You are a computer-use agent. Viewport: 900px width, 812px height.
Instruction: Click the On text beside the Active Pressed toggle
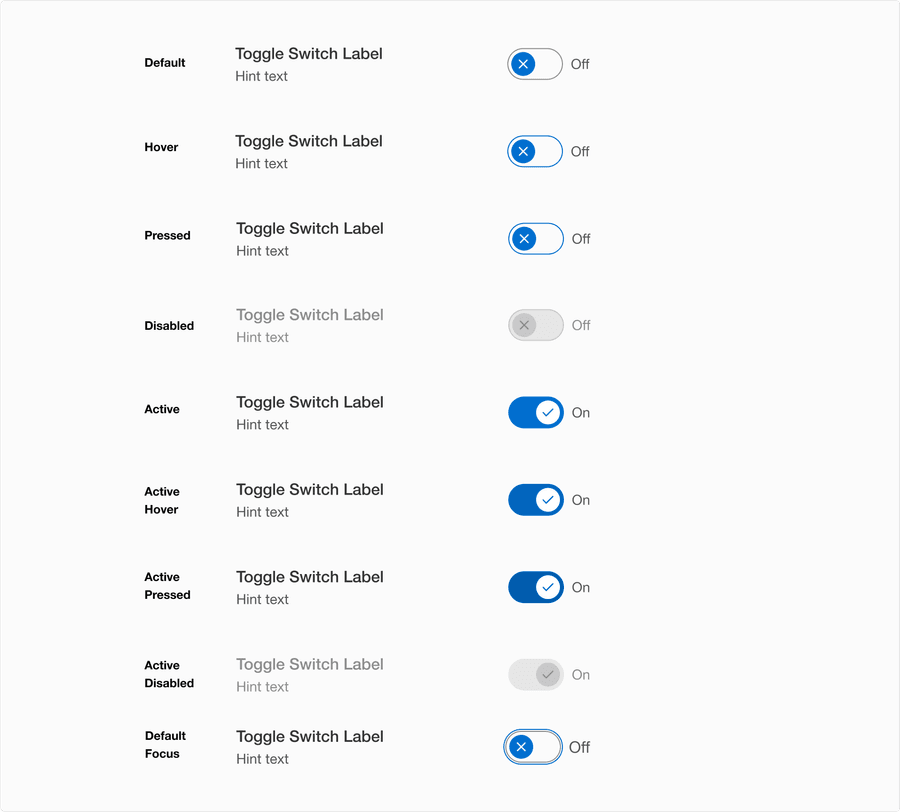click(x=581, y=587)
